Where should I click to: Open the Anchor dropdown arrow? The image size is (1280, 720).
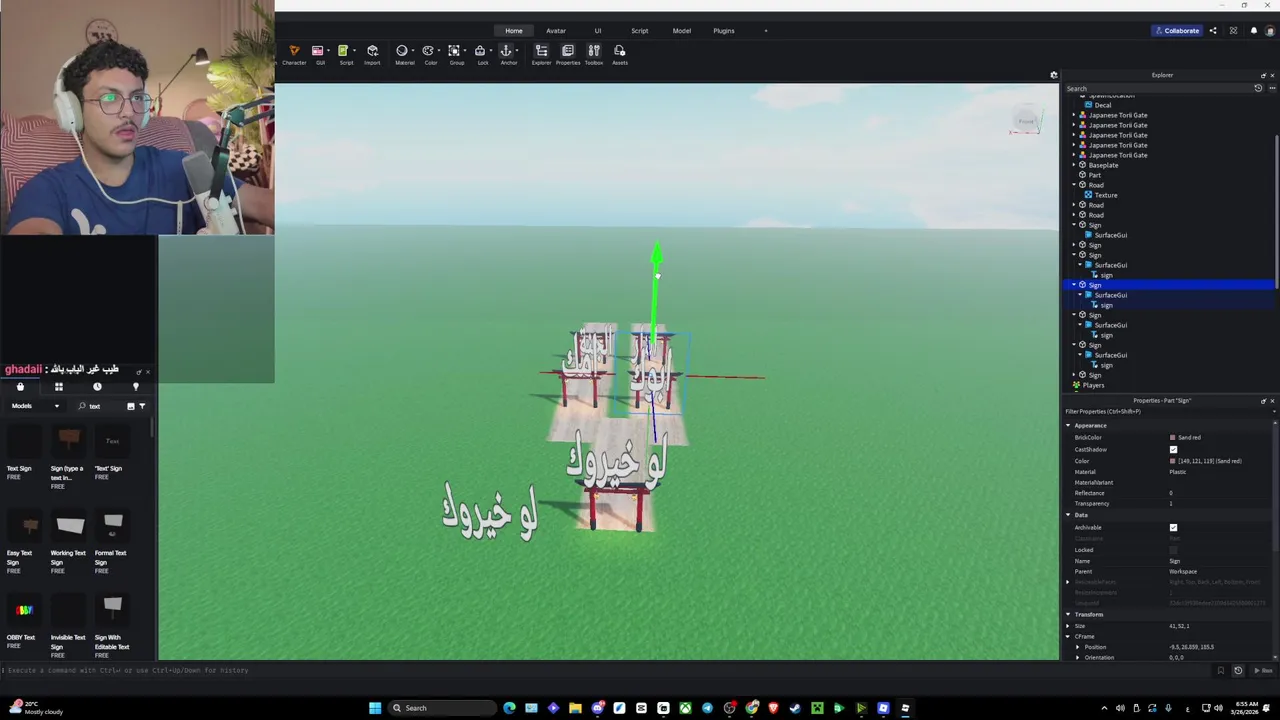coord(519,51)
